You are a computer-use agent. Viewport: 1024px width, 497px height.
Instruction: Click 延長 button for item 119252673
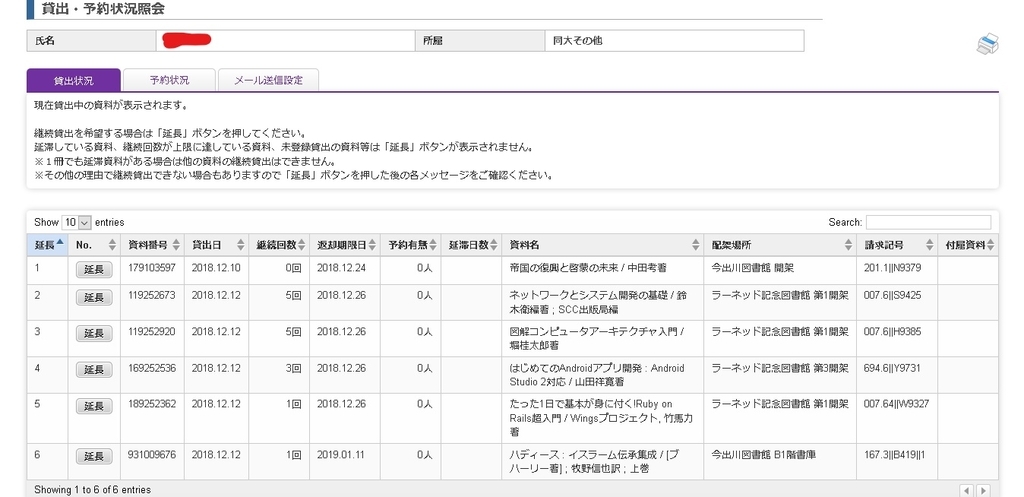pos(94,297)
